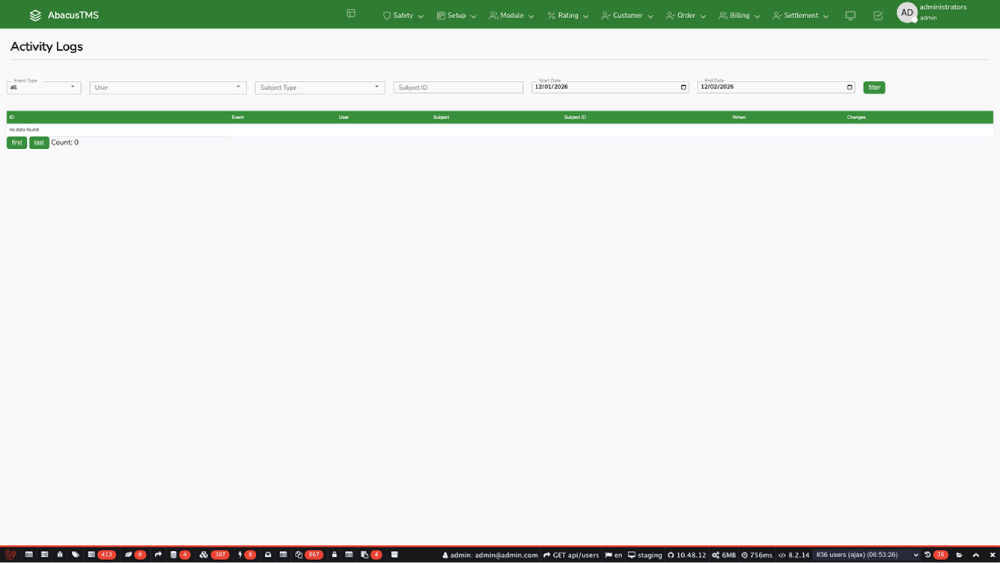Expand the Event Type dropdown
This screenshot has height=563, width=1000.
(x=44, y=87)
